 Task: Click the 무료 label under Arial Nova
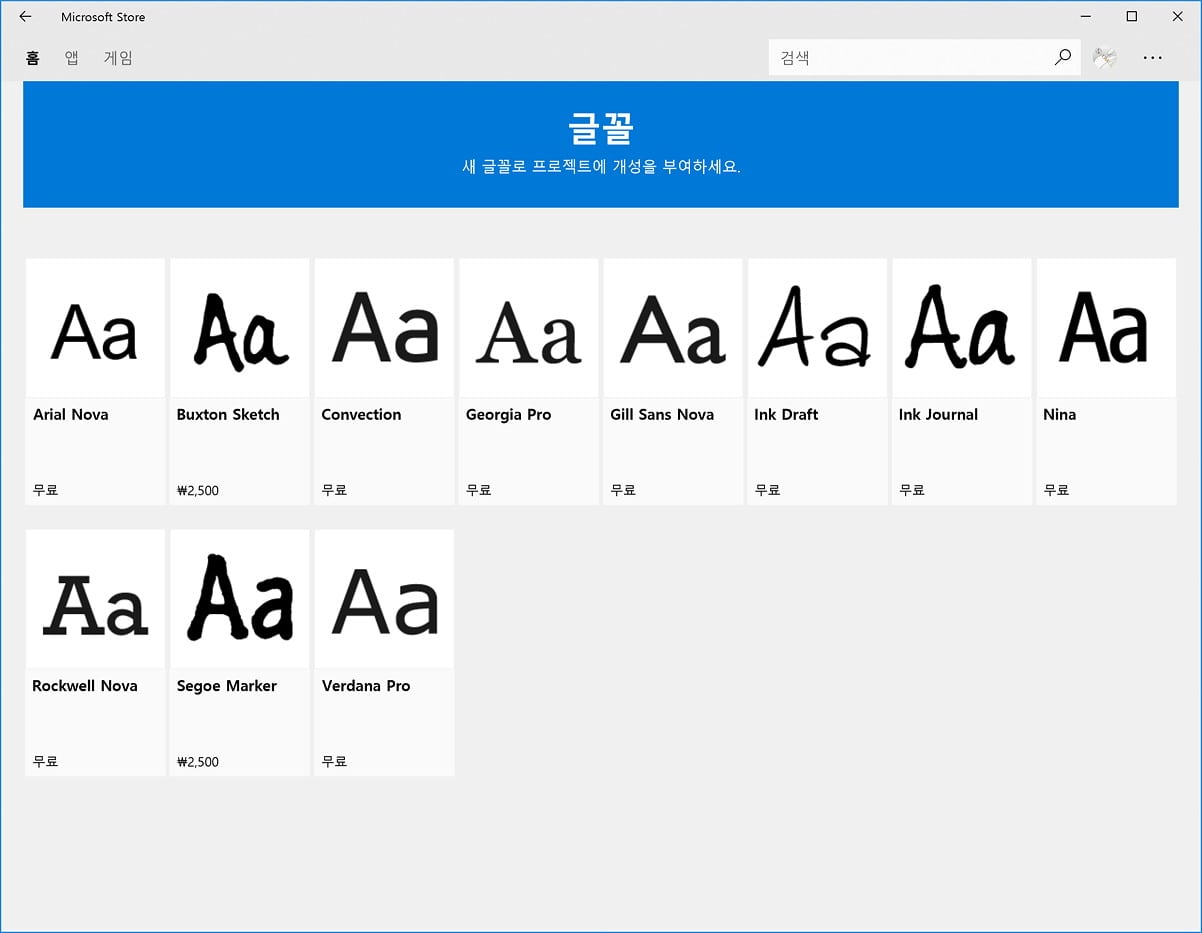[45, 490]
